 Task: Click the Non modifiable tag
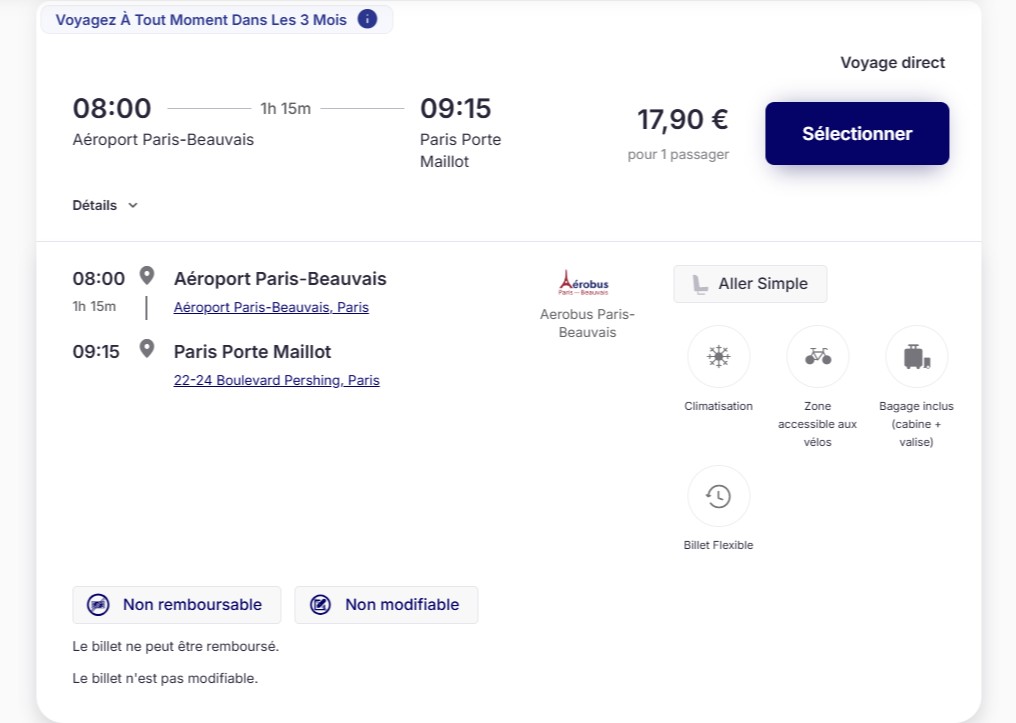click(x=386, y=605)
